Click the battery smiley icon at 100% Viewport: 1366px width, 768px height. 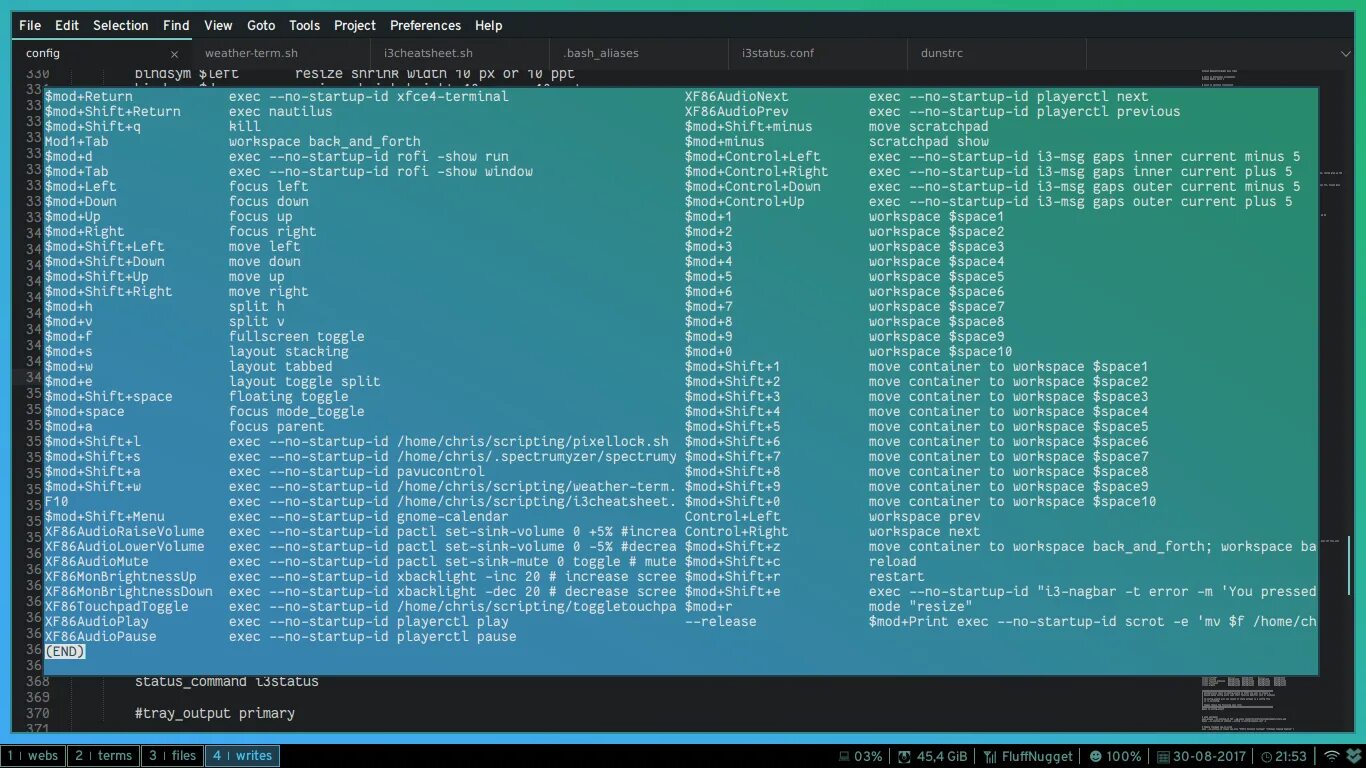pos(1096,756)
